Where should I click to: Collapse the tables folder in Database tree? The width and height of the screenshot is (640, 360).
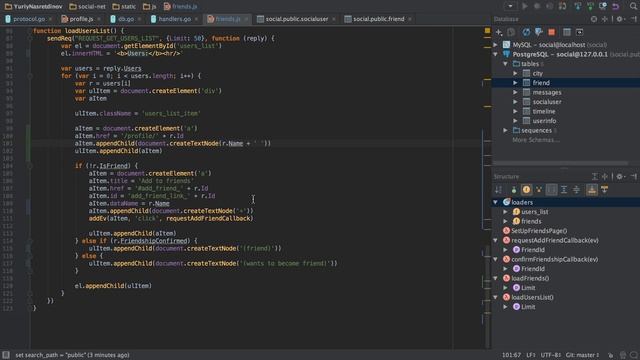coord(506,64)
